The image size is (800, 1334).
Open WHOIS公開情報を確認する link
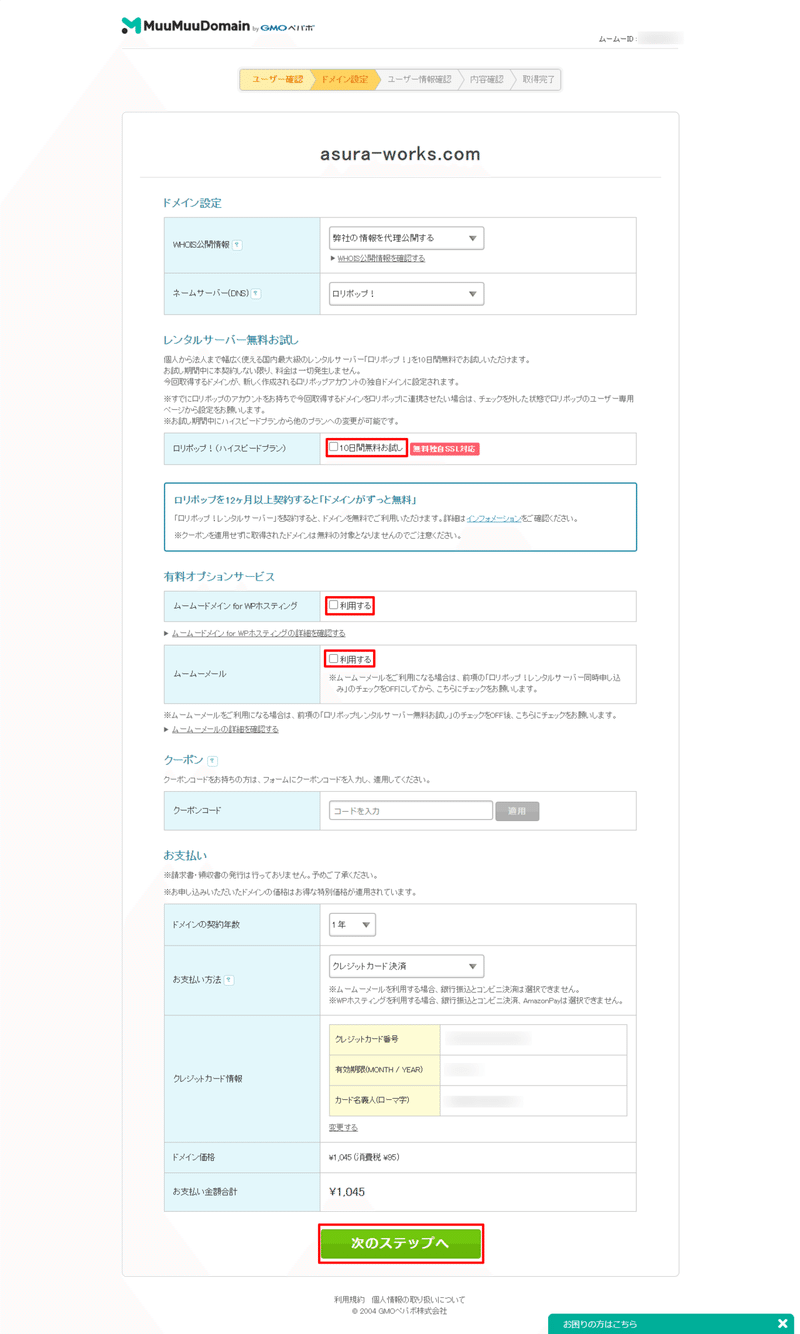pyautogui.click(x=381, y=258)
